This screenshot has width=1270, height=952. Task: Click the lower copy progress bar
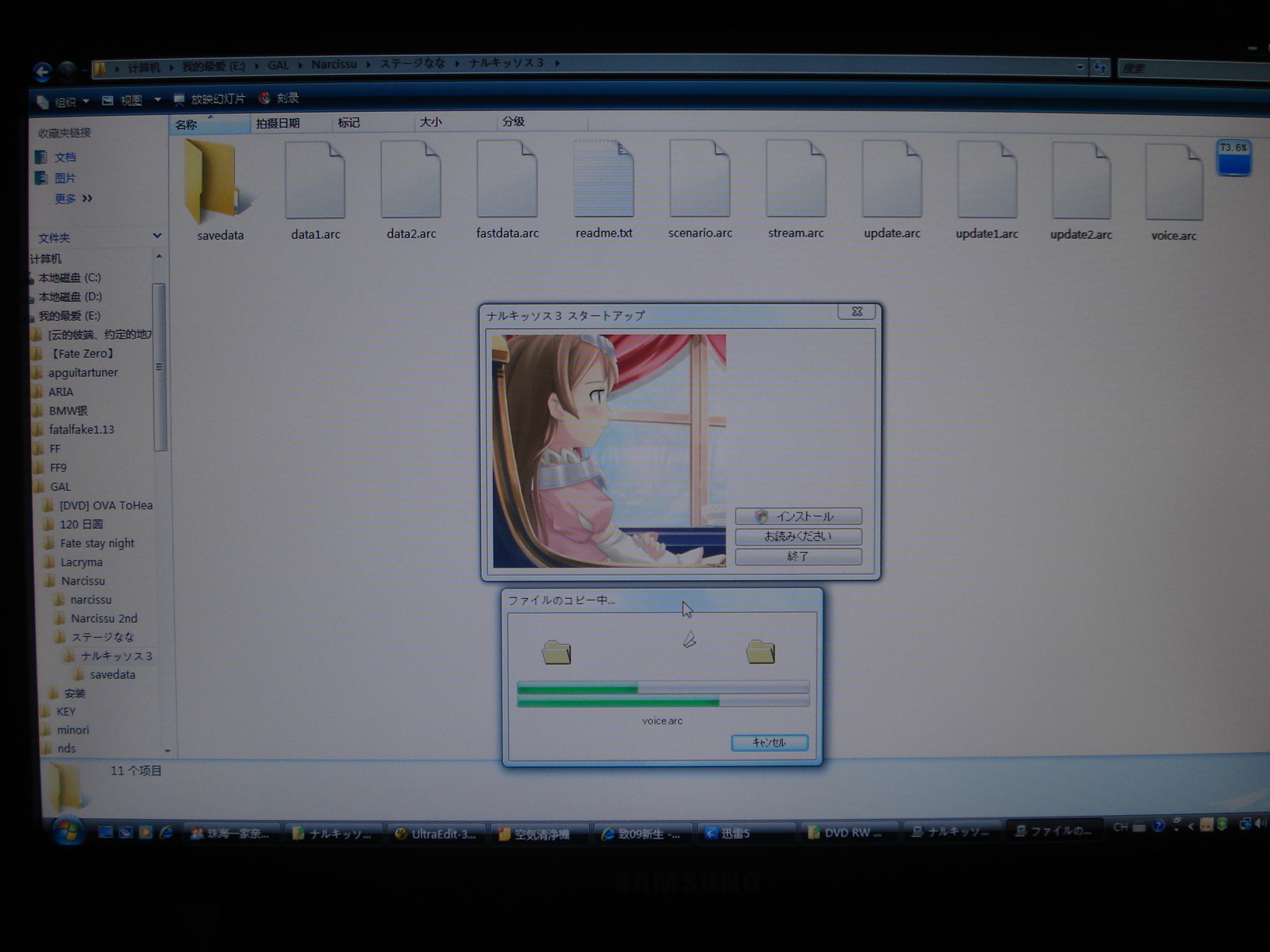pos(663,702)
